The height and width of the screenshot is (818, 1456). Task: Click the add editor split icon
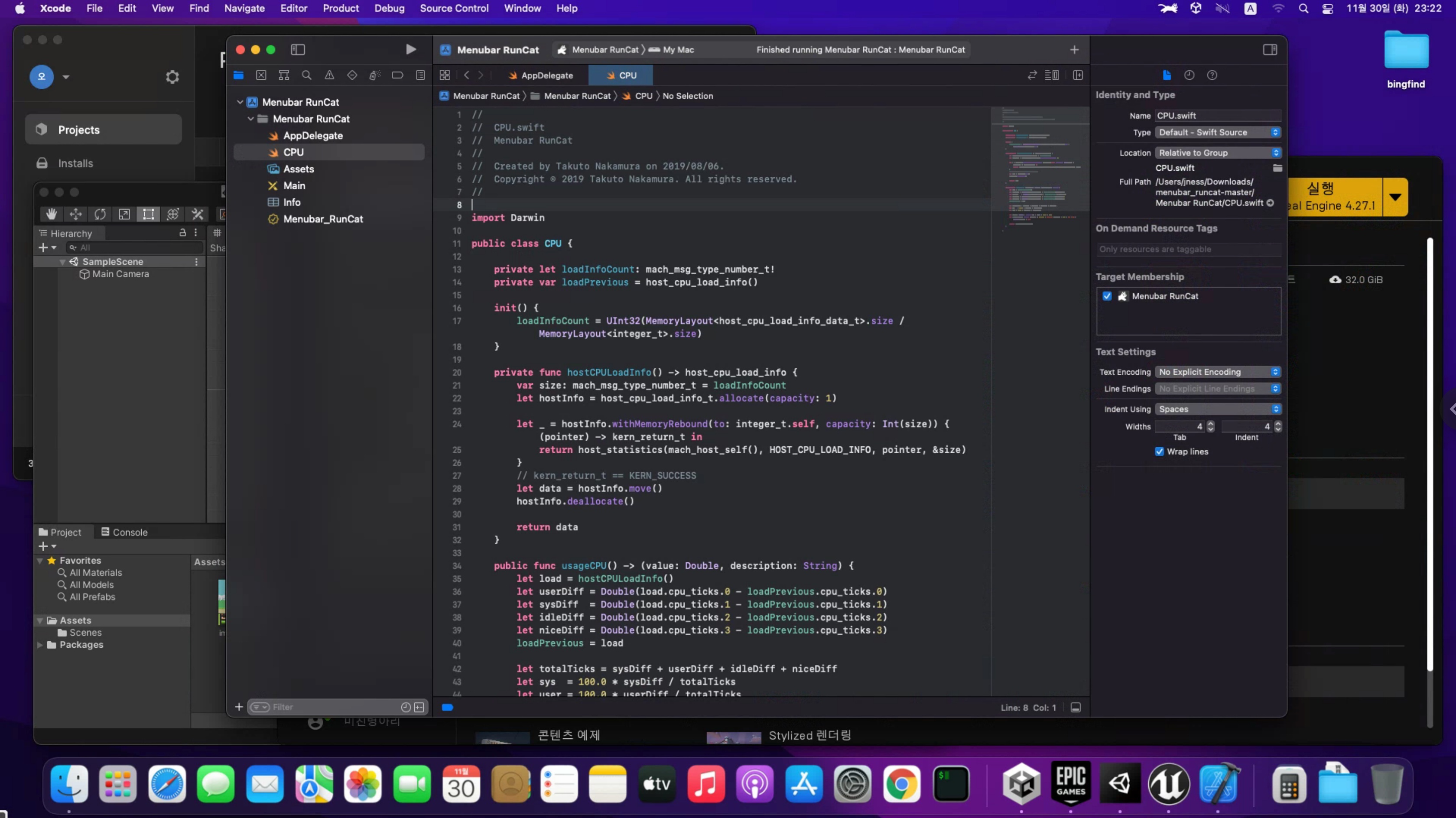pyautogui.click(x=1078, y=75)
